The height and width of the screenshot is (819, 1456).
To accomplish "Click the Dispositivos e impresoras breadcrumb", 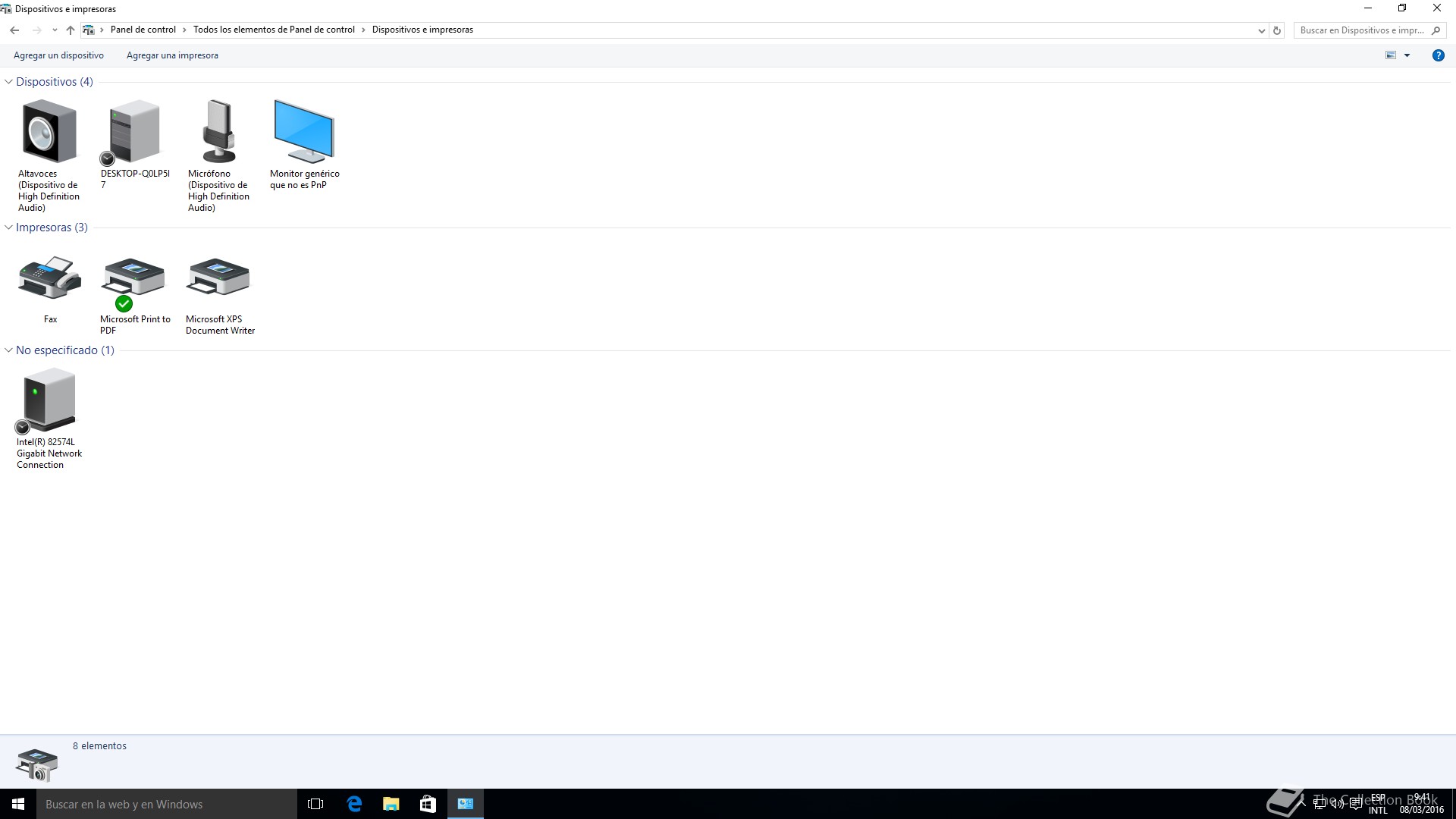I will click(x=422, y=30).
